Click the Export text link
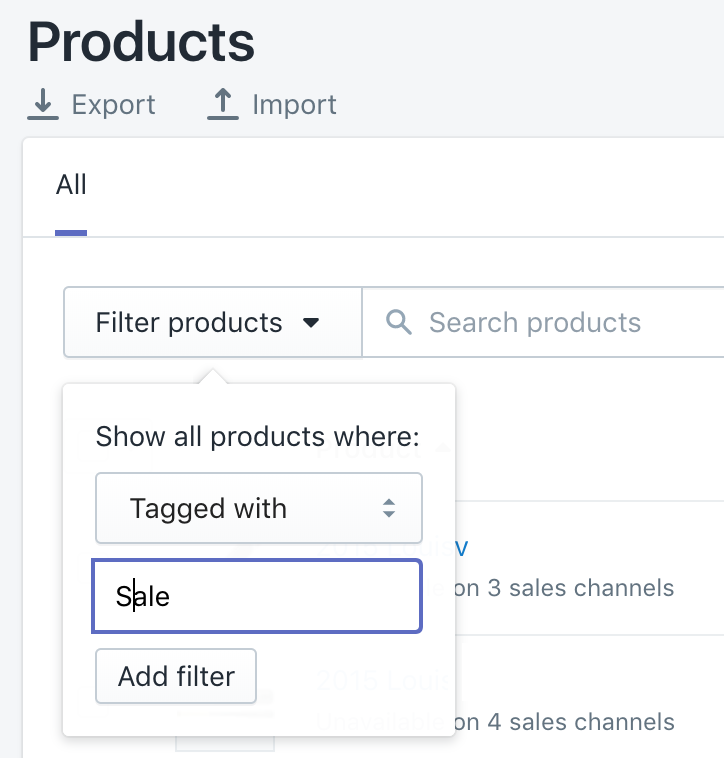The height and width of the screenshot is (759, 724). (113, 105)
